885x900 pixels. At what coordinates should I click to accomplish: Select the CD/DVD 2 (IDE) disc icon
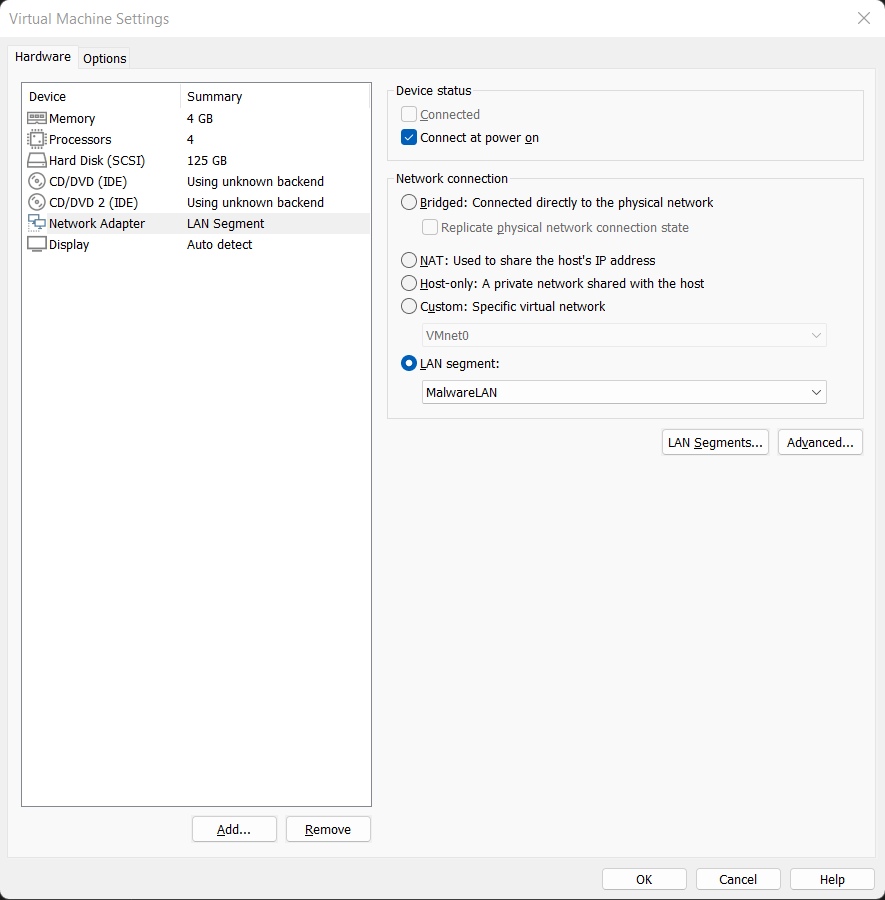(x=37, y=202)
